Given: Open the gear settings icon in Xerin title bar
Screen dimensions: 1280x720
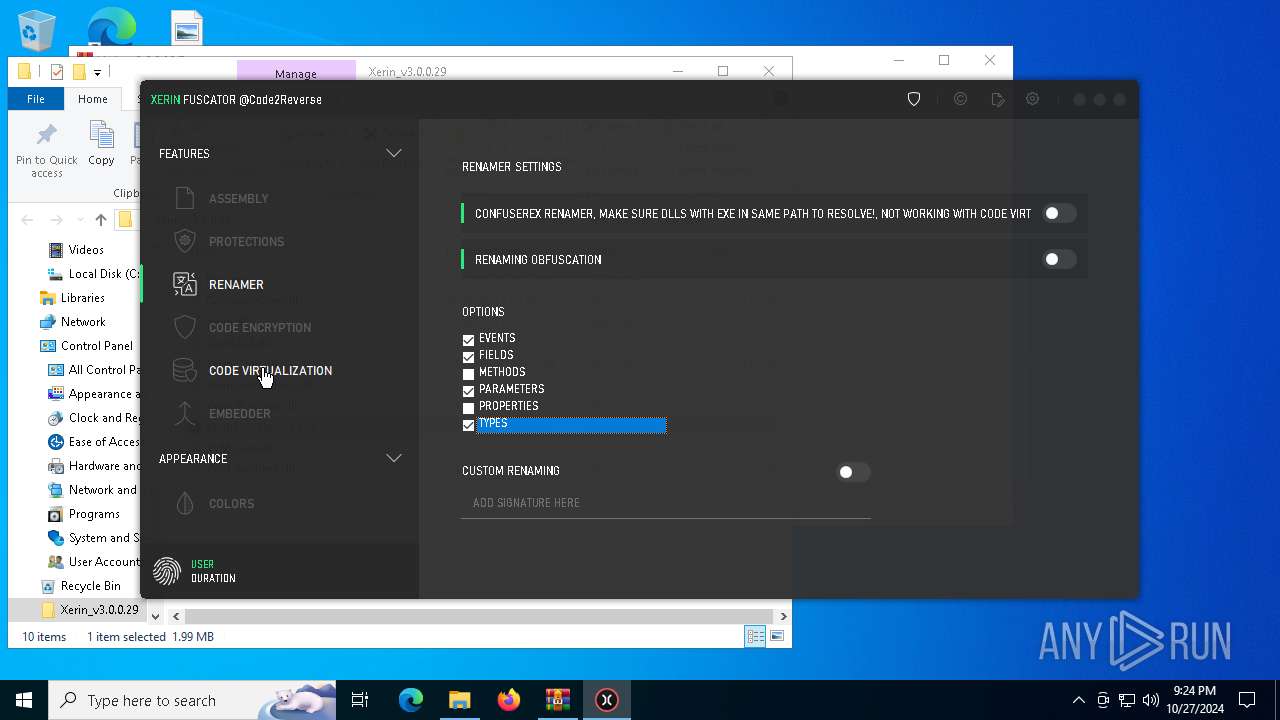Looking at the screenshot, I should 1033,99.
